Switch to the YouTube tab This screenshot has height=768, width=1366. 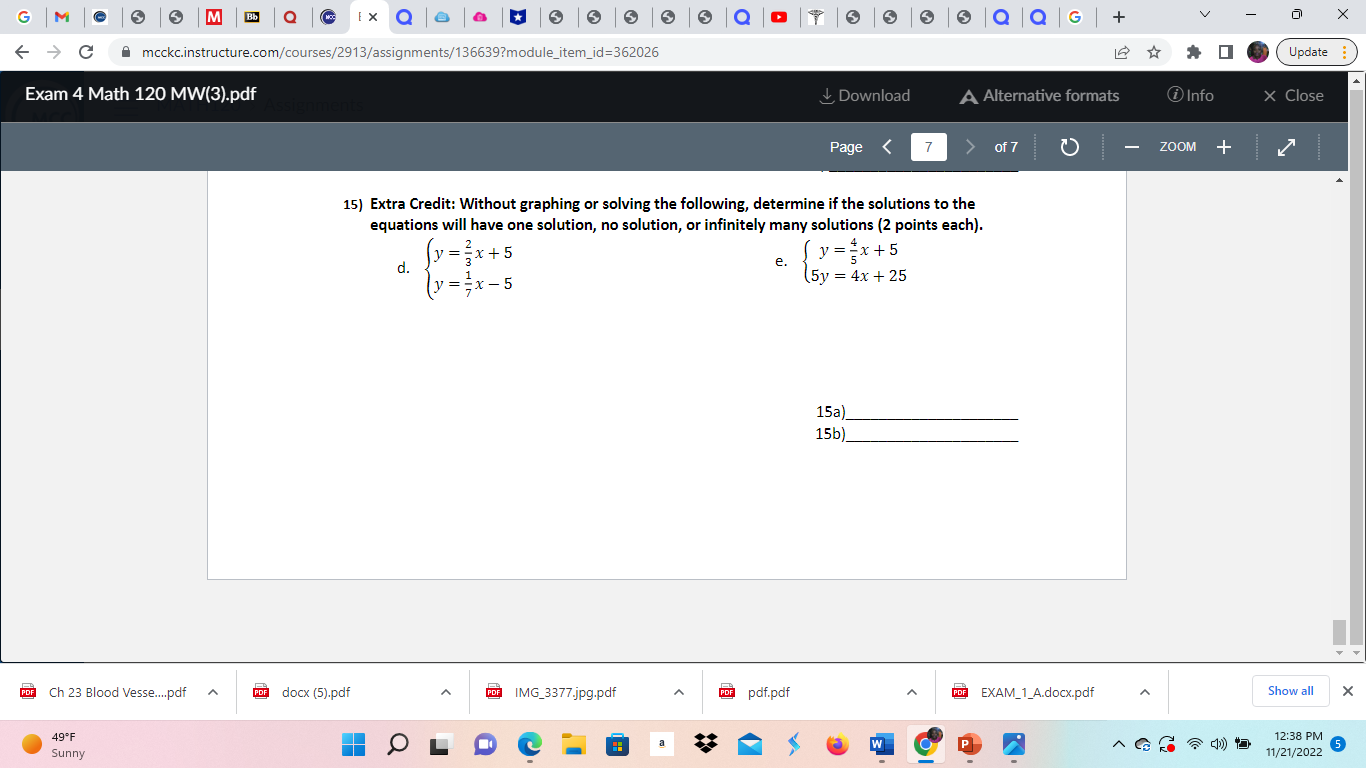779,17
